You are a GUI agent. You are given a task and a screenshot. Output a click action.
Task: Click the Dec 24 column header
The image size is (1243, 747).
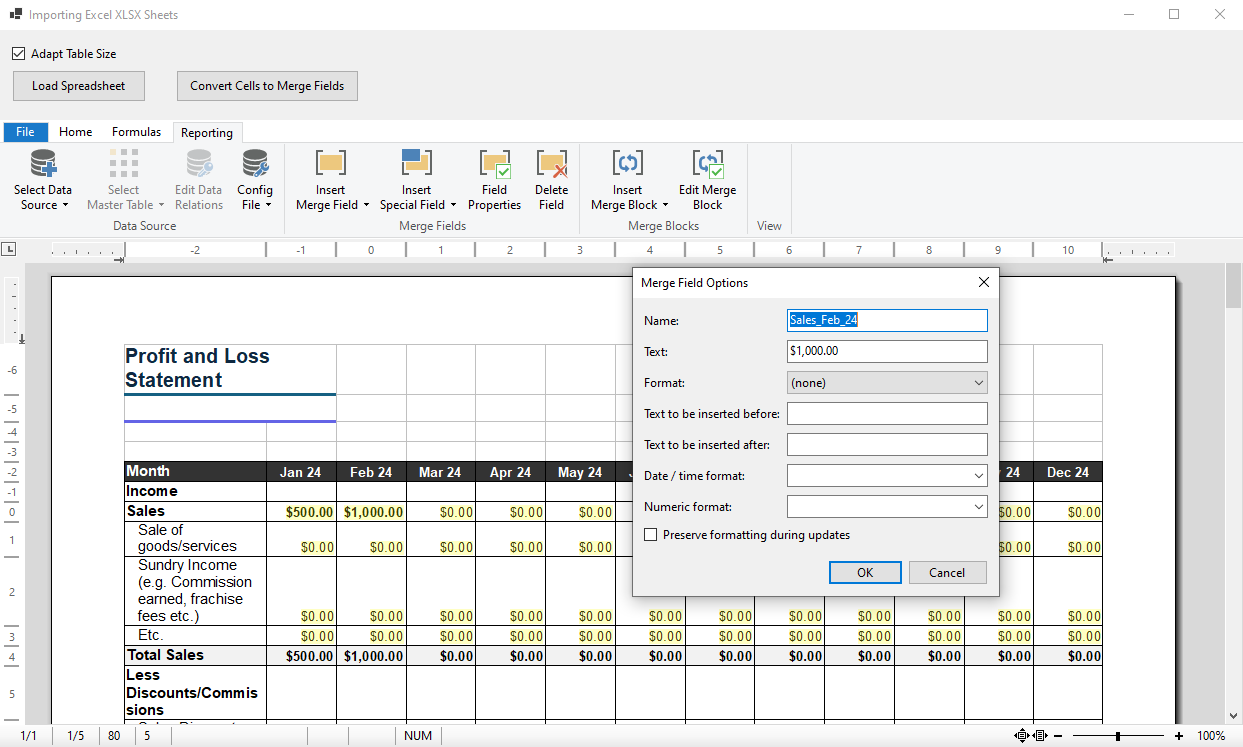pyautogui.click(x=1068, y=472)
